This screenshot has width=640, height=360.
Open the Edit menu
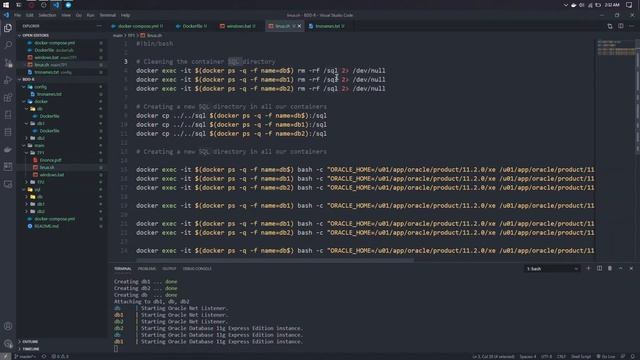pyautogui.click(x=30, y=15)
